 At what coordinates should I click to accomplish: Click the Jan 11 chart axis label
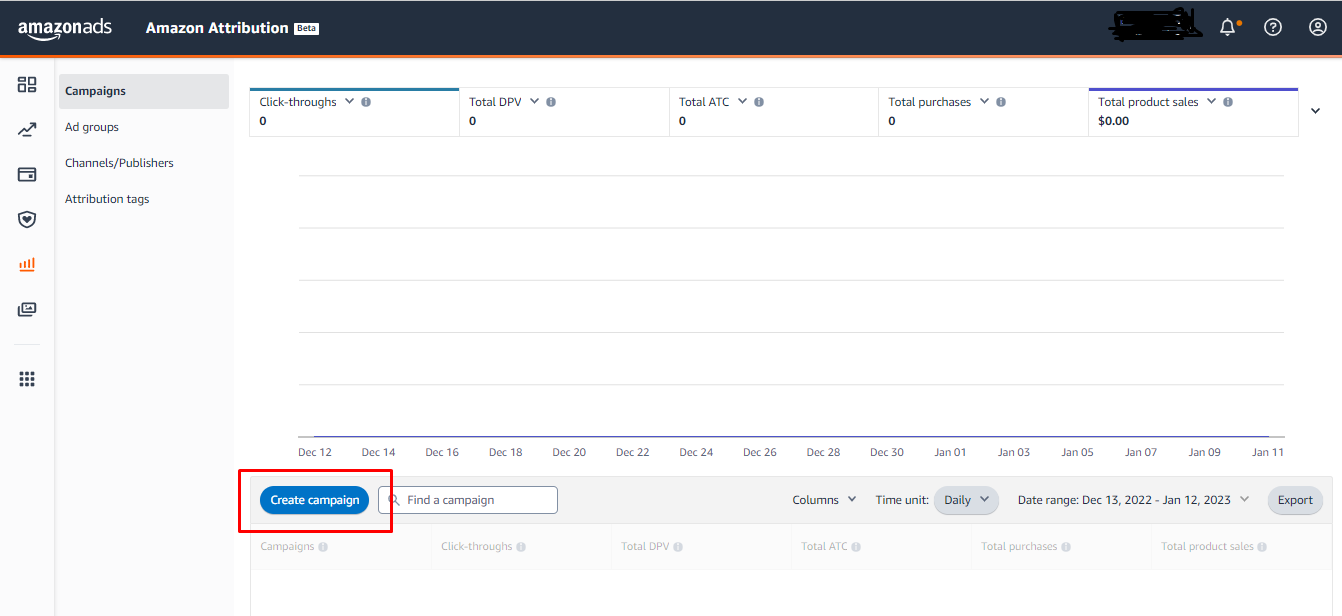pyautogui.click(x=1268, y=452)
